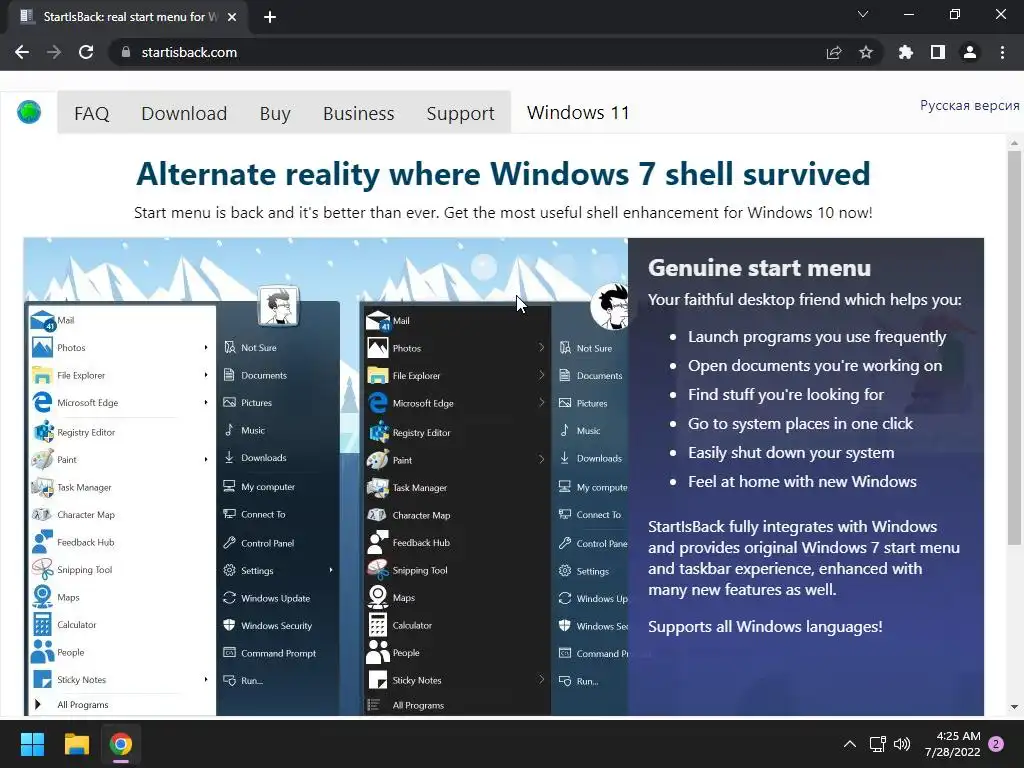Show hidden system tray icons
Image resolution: width=1024 pixels, height=768 pixels.
[850, 744]
